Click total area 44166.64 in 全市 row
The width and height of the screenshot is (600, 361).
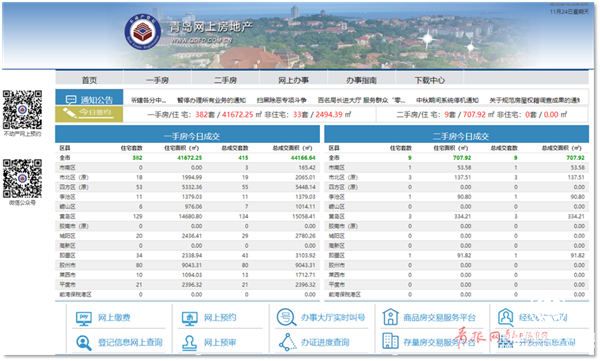point(303,158)
